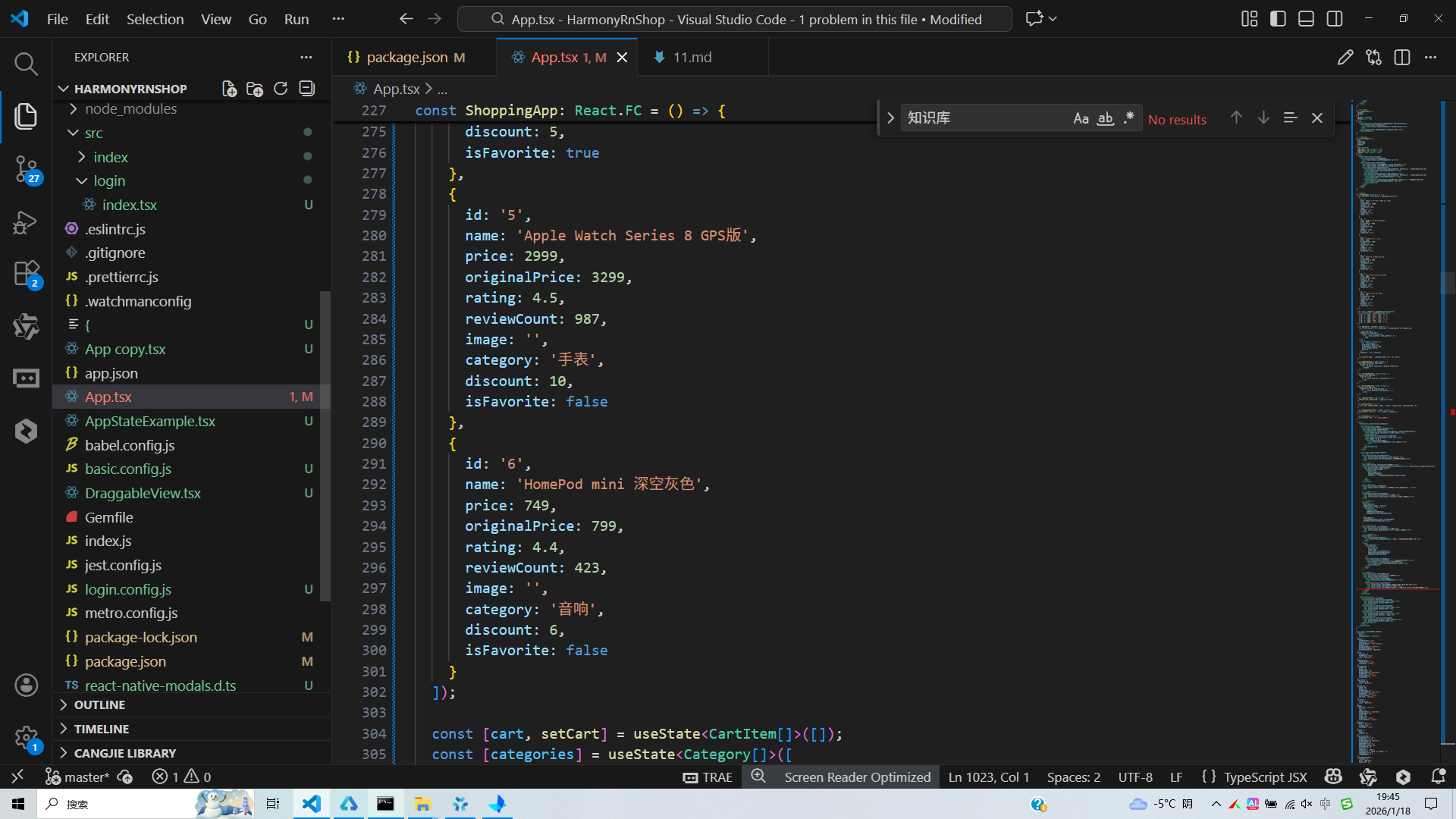Image resolution: width=1456 pixels, height=819 pixels.
Task: Expand the OUTLINE section
Action: 99,705
